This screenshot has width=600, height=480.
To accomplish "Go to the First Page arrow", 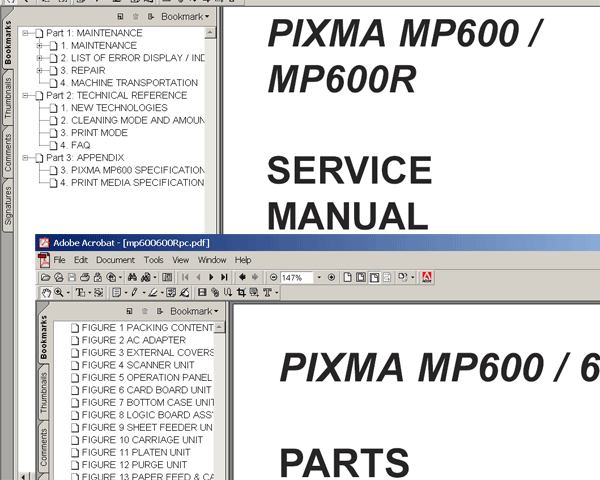I will pyautogui.click(x=185, y=277).
